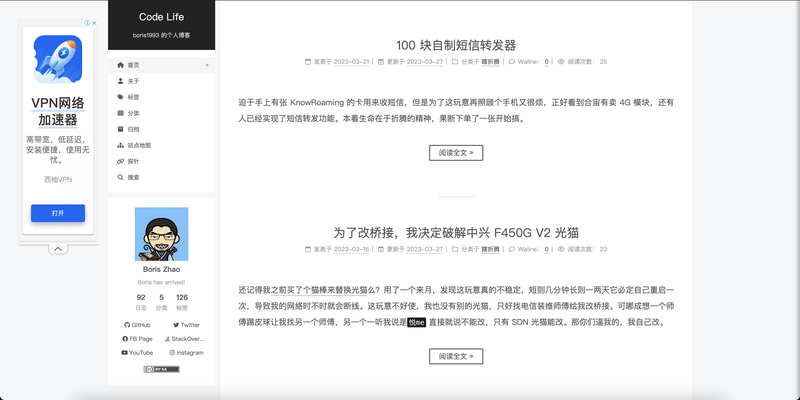Click the blue 打开 ad button
800x400 pixels.
click(58, 213)
